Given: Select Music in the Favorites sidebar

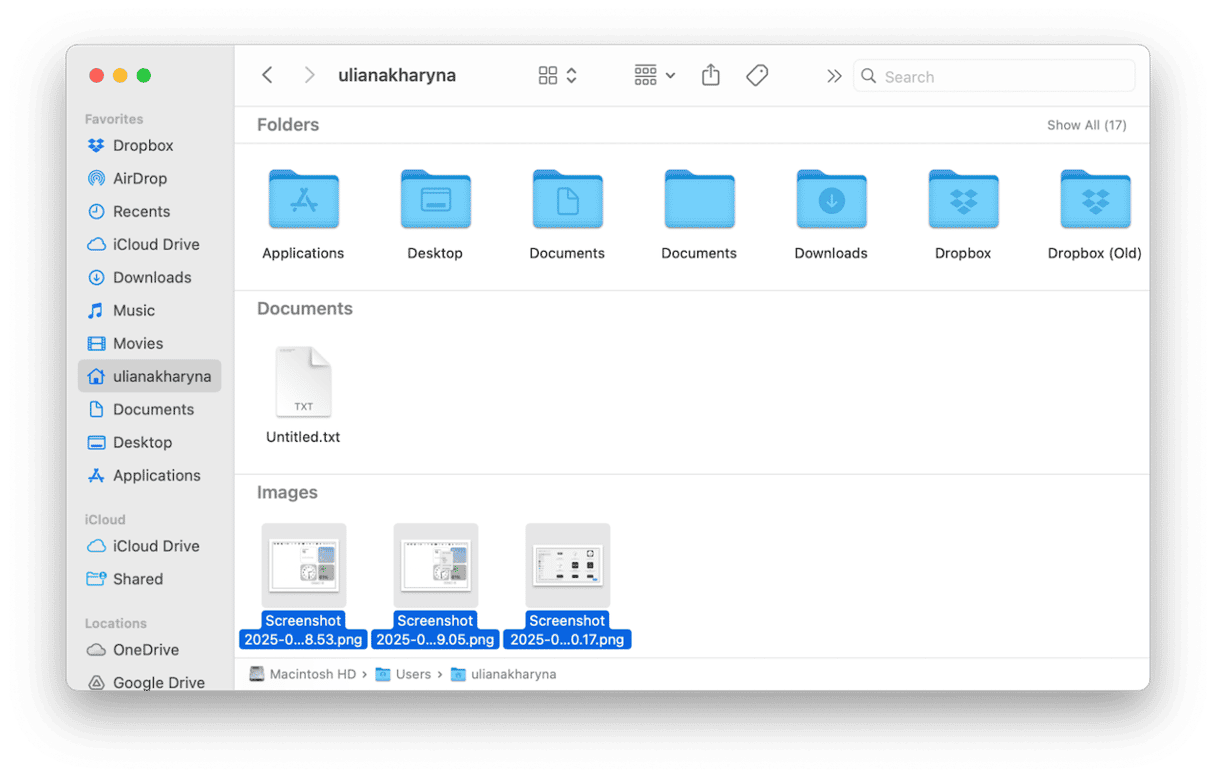Looking at the screenshot, I should click(133, 310).
